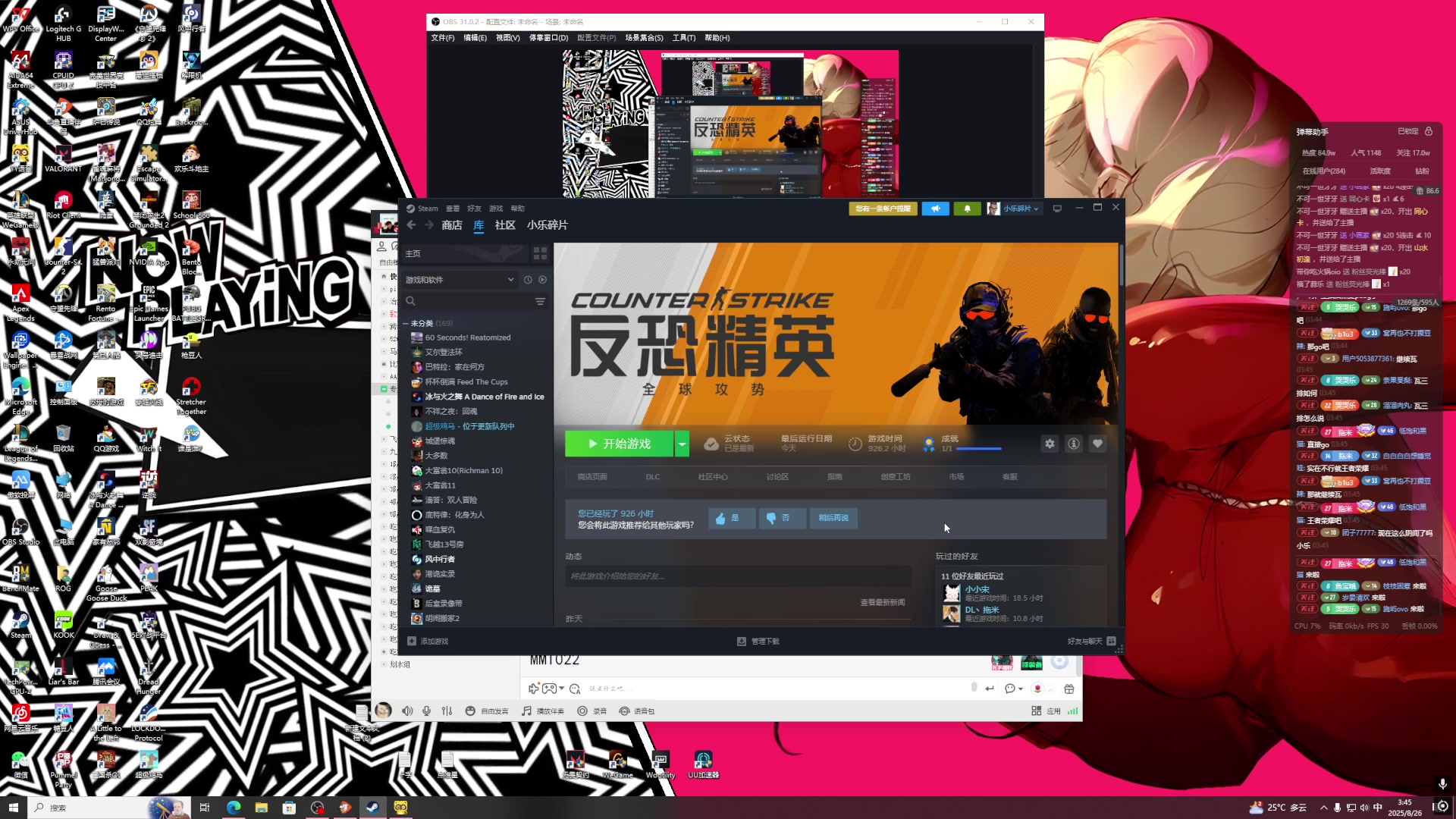Open 文件(F) menu in OBS

coord(443,38)
